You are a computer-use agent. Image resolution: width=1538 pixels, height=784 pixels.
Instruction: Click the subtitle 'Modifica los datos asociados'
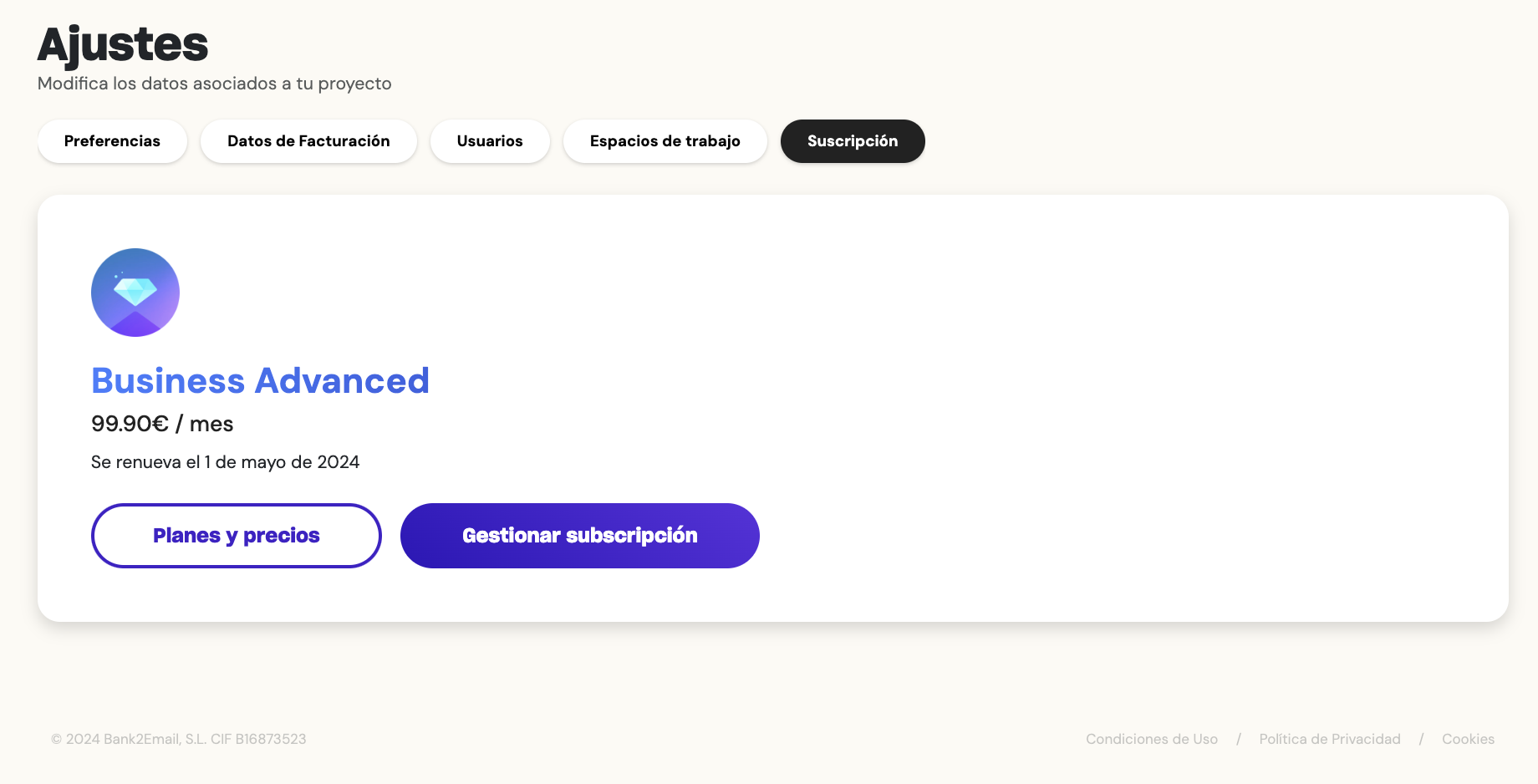[x=214, y=84]
